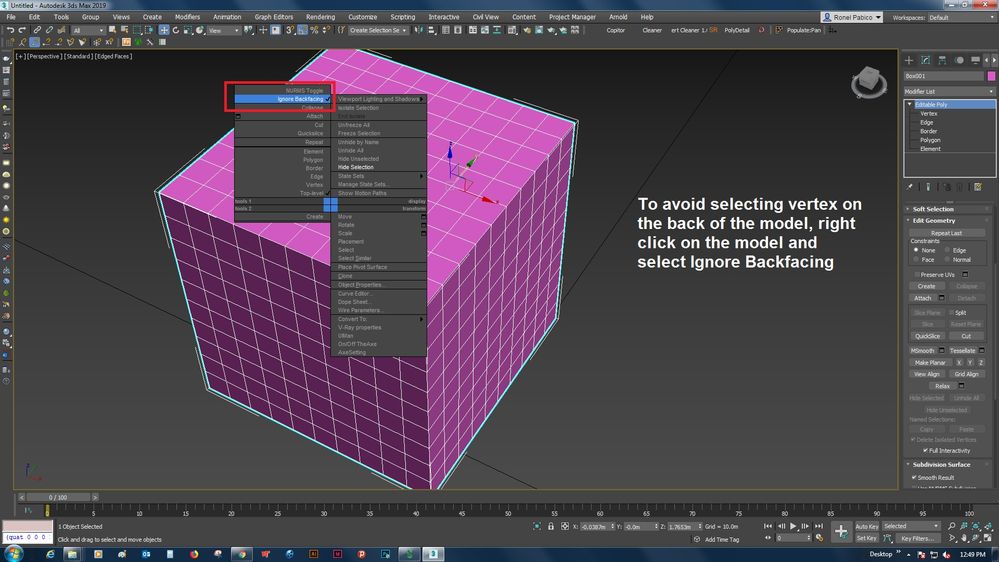999x562 pixels.
Task: Click the Select and Link chain icon
Action: (x=37, y=30)
